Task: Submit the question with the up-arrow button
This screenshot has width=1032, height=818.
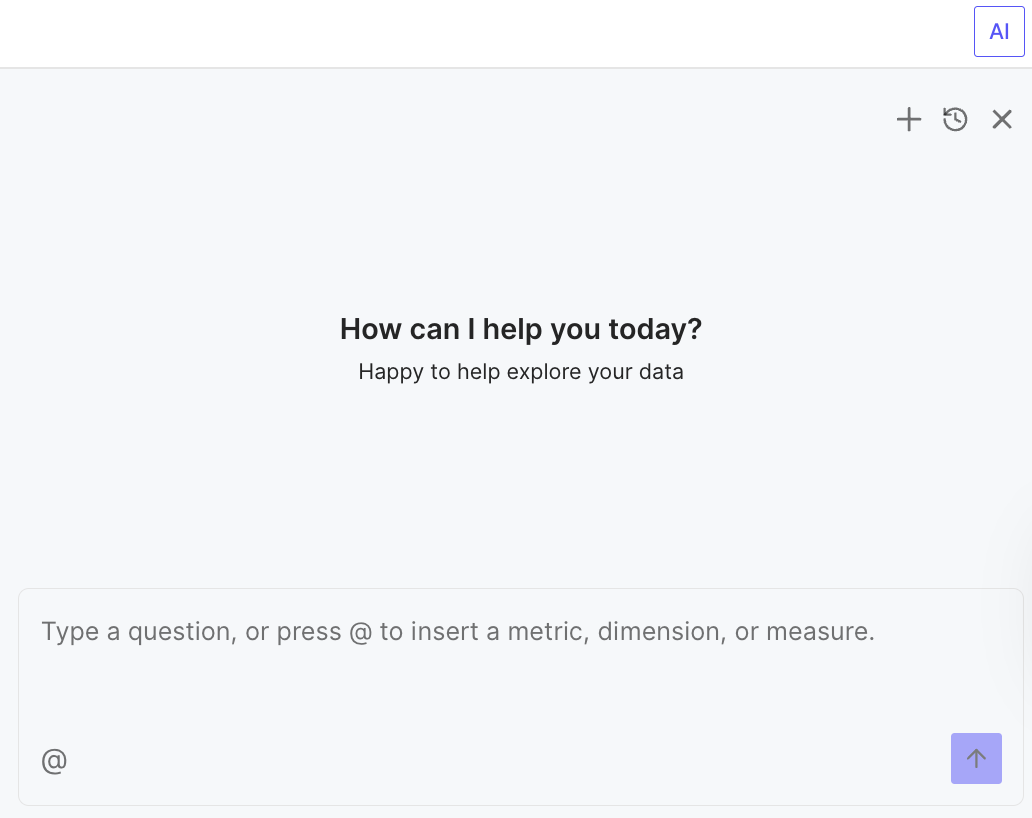Action: coord(976,758)
